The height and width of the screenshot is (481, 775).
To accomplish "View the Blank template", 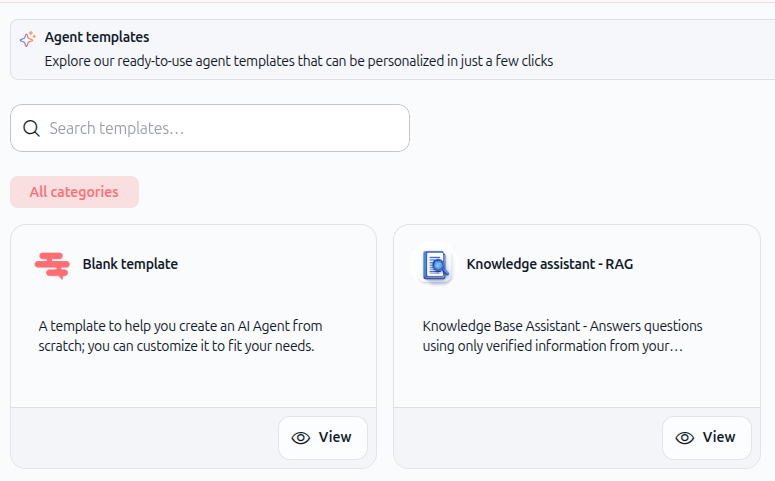I will 323,437.
